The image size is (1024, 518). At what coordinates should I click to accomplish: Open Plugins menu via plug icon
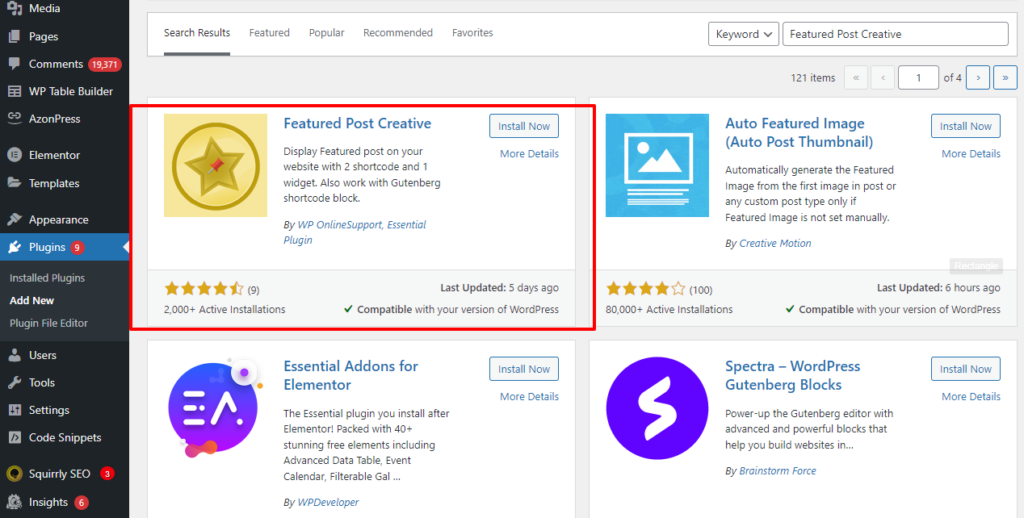[14, 247]
